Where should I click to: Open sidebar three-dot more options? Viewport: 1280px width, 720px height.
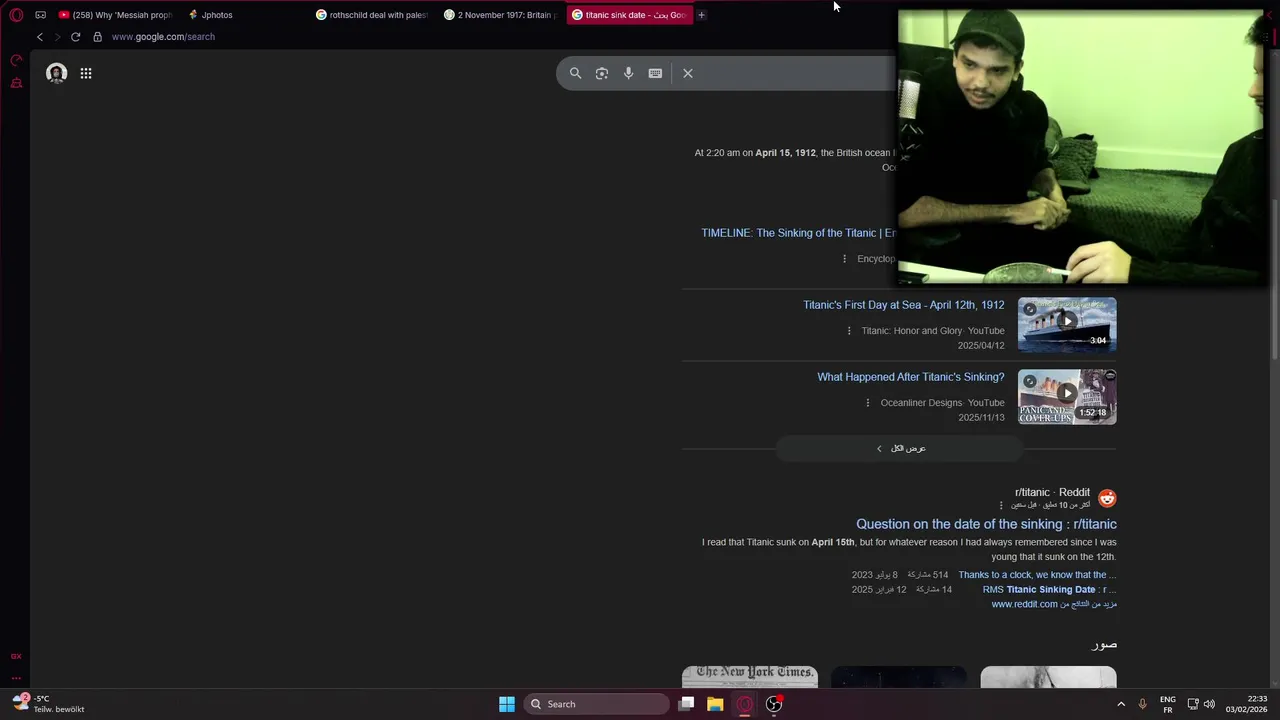[16, 678]
